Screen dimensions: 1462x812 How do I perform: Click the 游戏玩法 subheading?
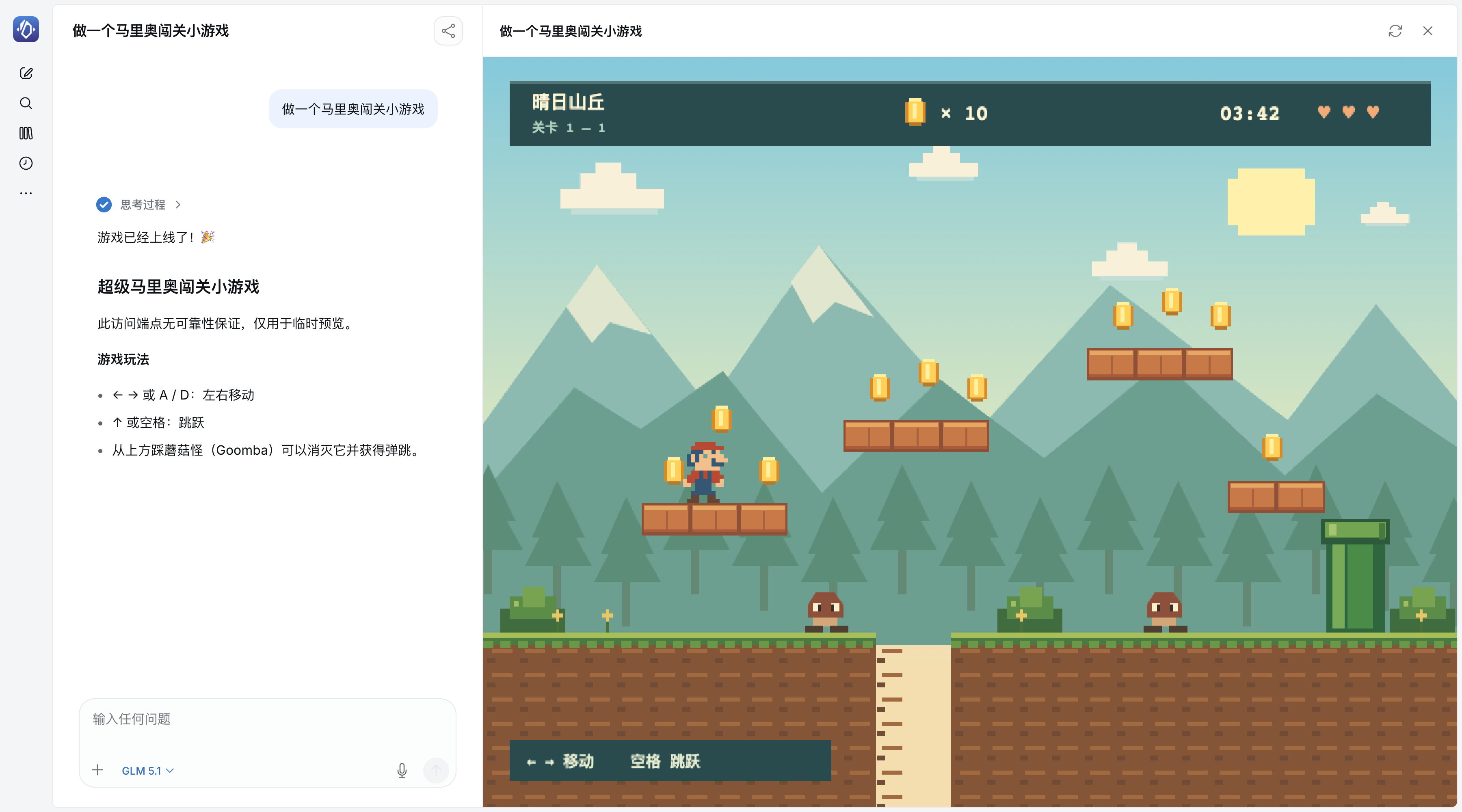(123, 359)
